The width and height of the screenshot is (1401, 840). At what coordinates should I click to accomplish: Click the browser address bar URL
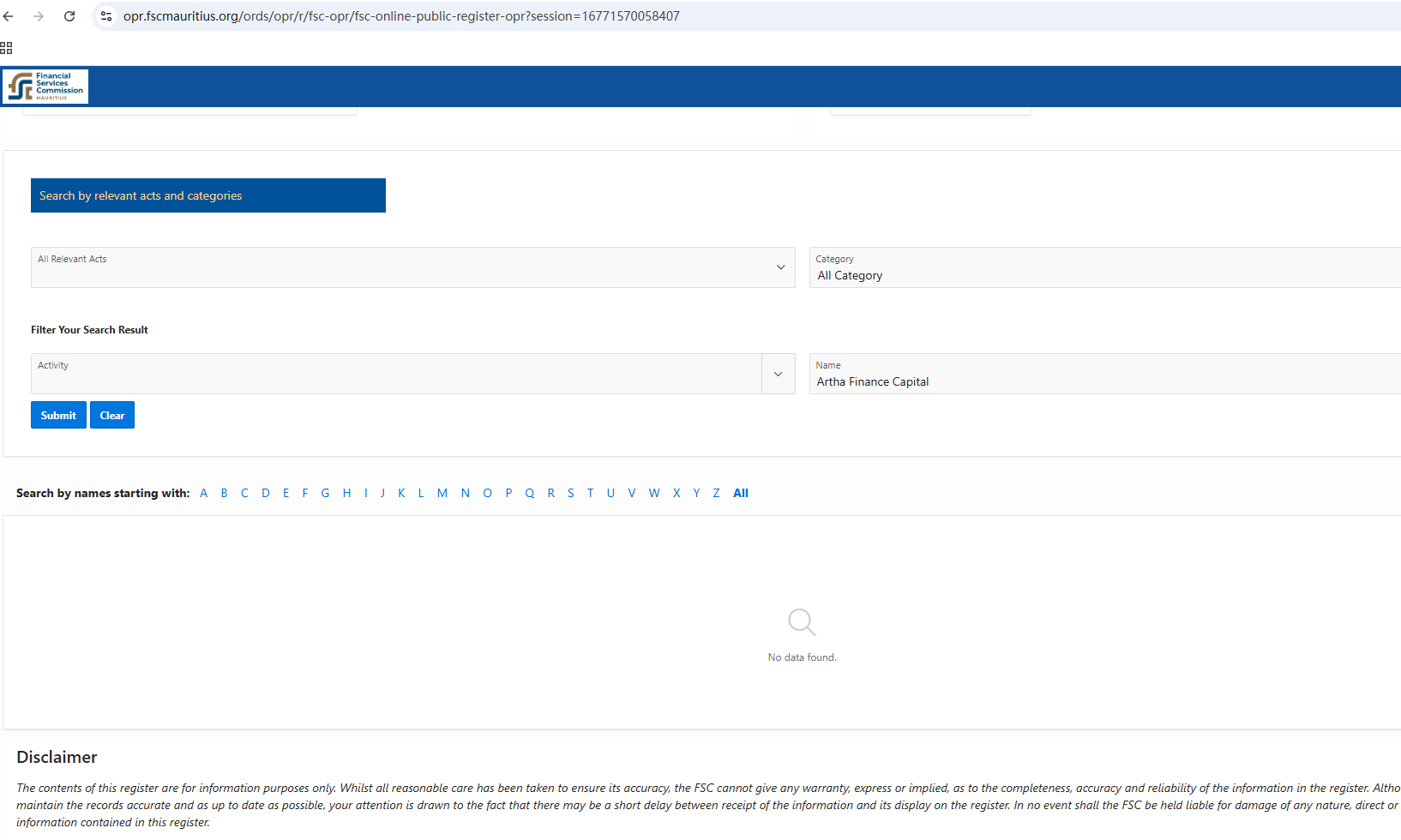tap(401, 16)
